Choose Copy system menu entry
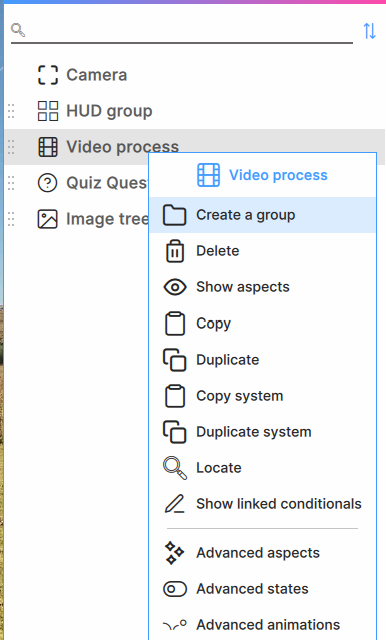Image resolution: width=386 pixels, height=640 pixels. (x=262, y=396)
